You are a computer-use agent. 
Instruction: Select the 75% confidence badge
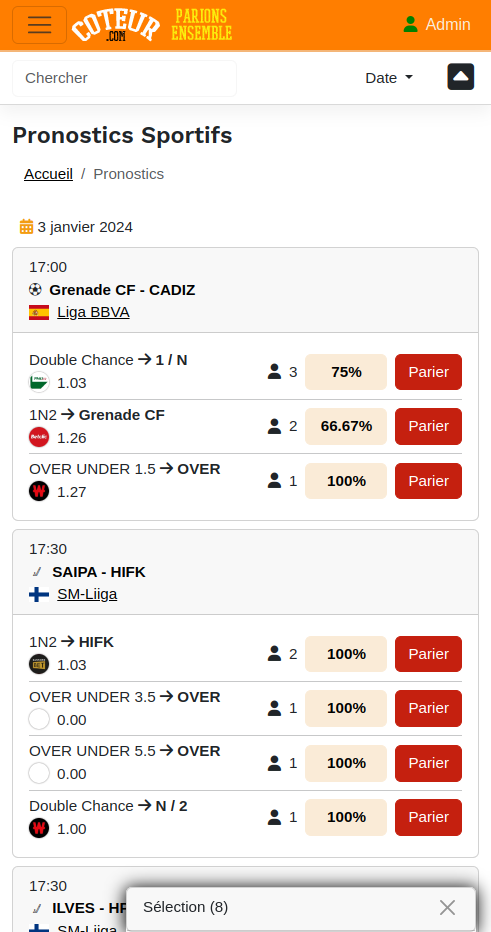(346, 372)
